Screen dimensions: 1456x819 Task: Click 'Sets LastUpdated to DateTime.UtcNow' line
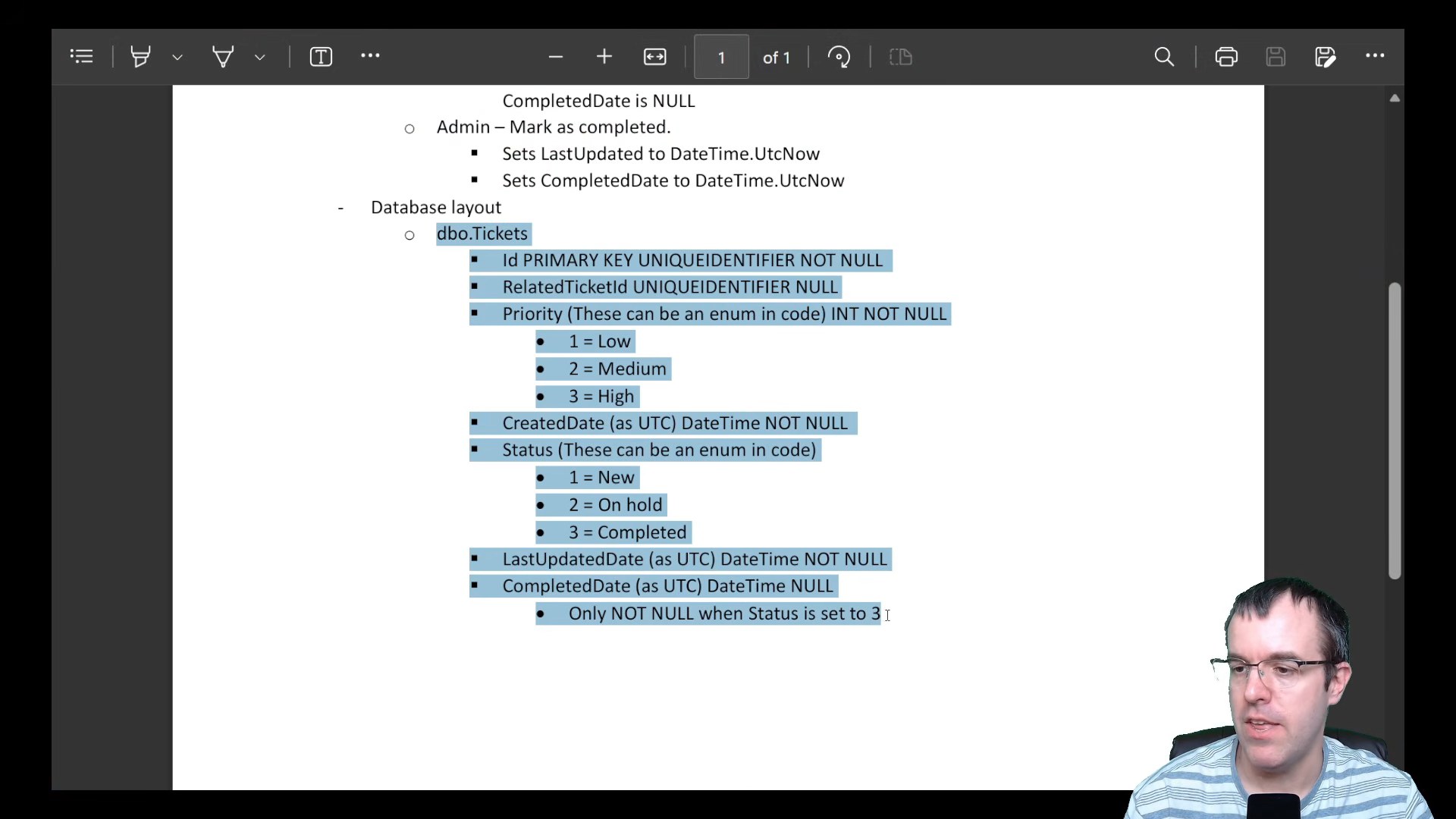click(x=661, y=154)
